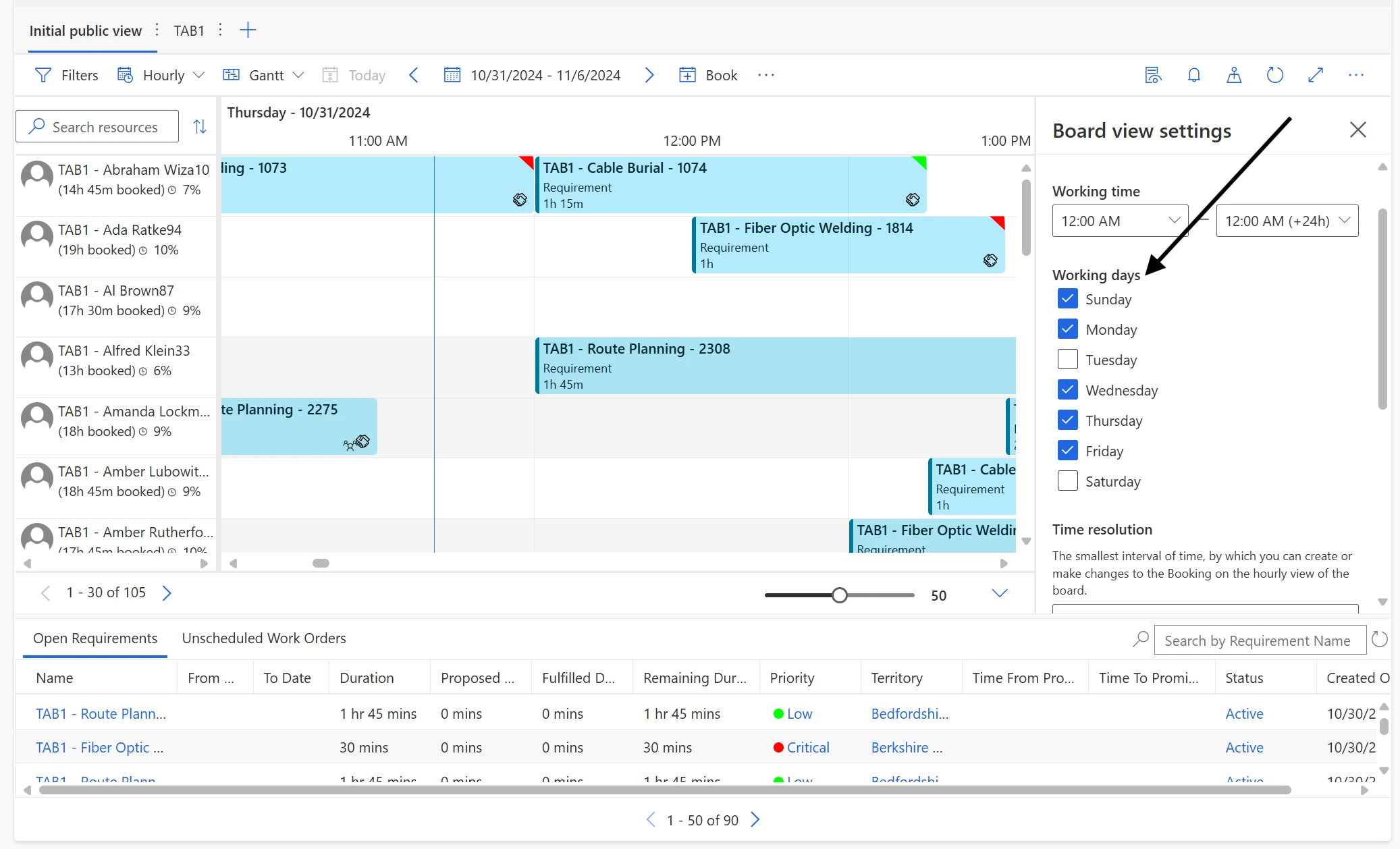Open the 12:00 AM start time dropdown

tap(1119, 221)
